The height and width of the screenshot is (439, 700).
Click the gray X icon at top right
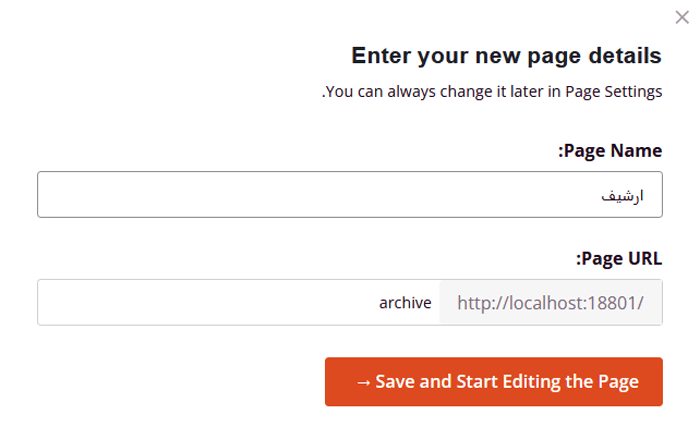[x=682, y=17]
